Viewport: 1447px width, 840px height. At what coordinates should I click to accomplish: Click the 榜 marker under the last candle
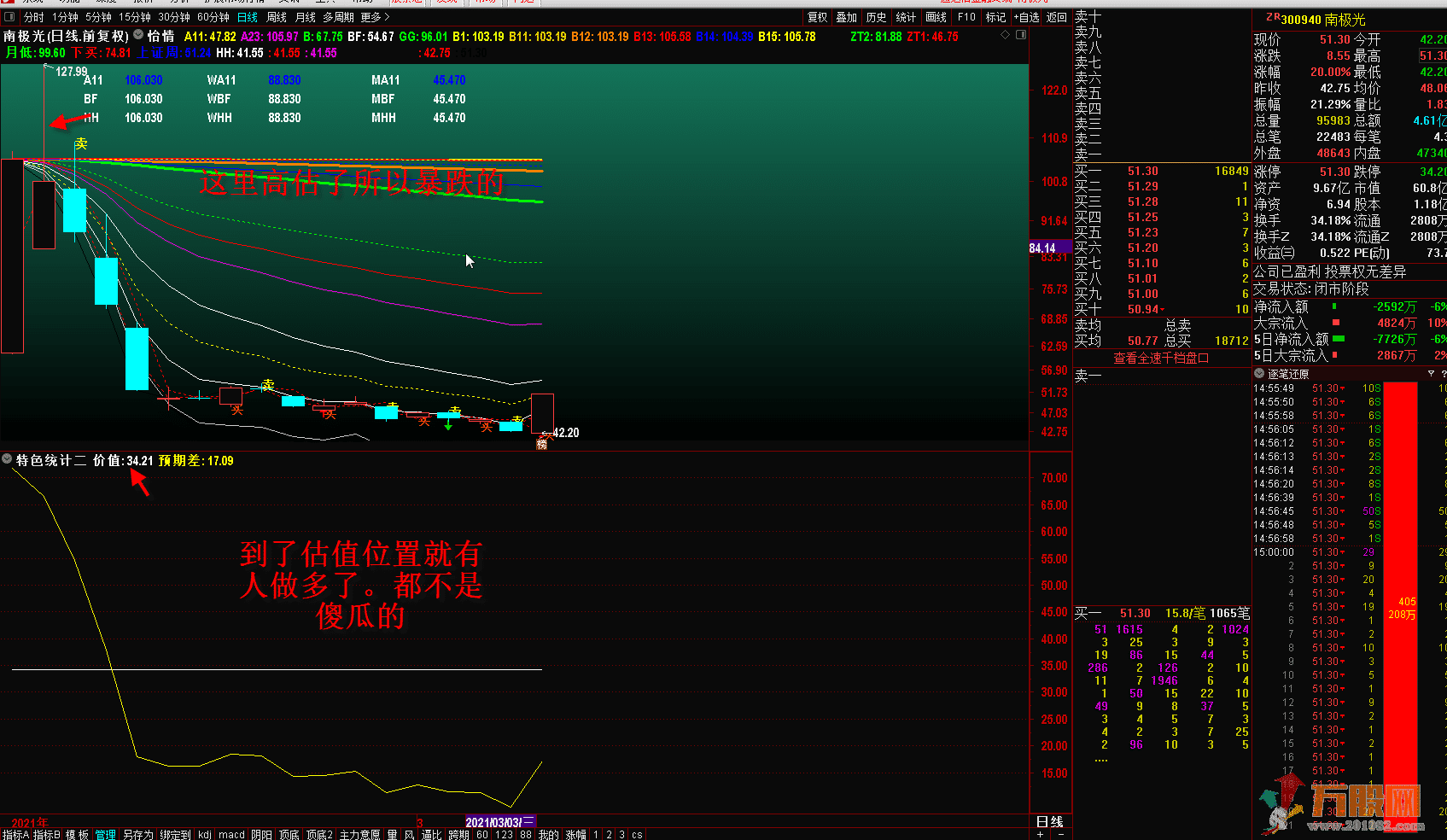[x=541, y=444]
